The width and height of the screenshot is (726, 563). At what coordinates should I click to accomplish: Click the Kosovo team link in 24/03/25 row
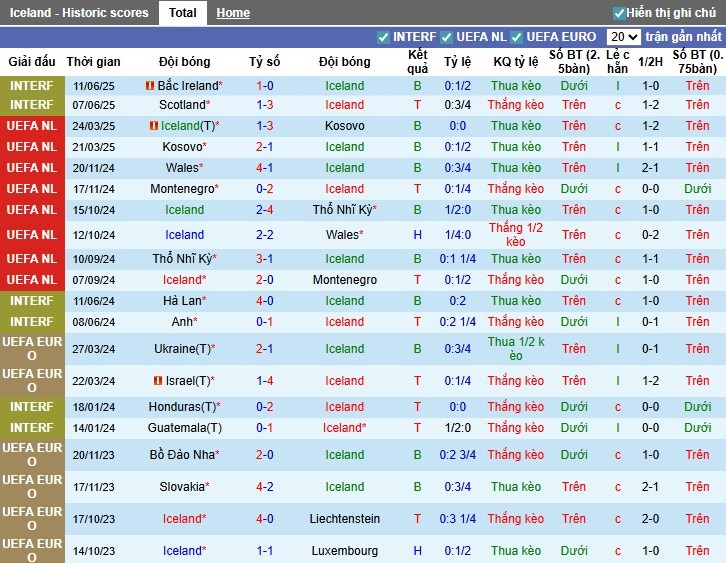click(x=345, y=126)
